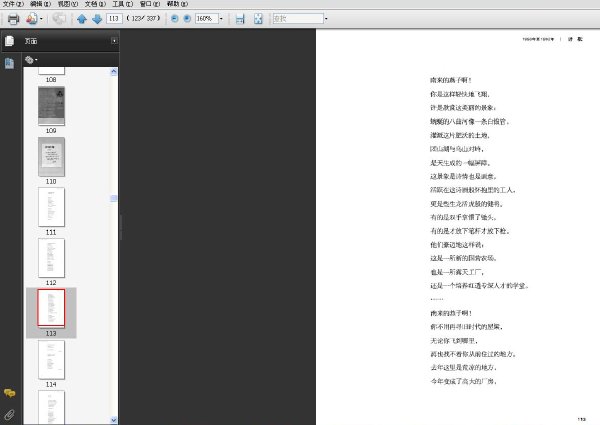Select the thumbnail below page 114

[51, 407]
